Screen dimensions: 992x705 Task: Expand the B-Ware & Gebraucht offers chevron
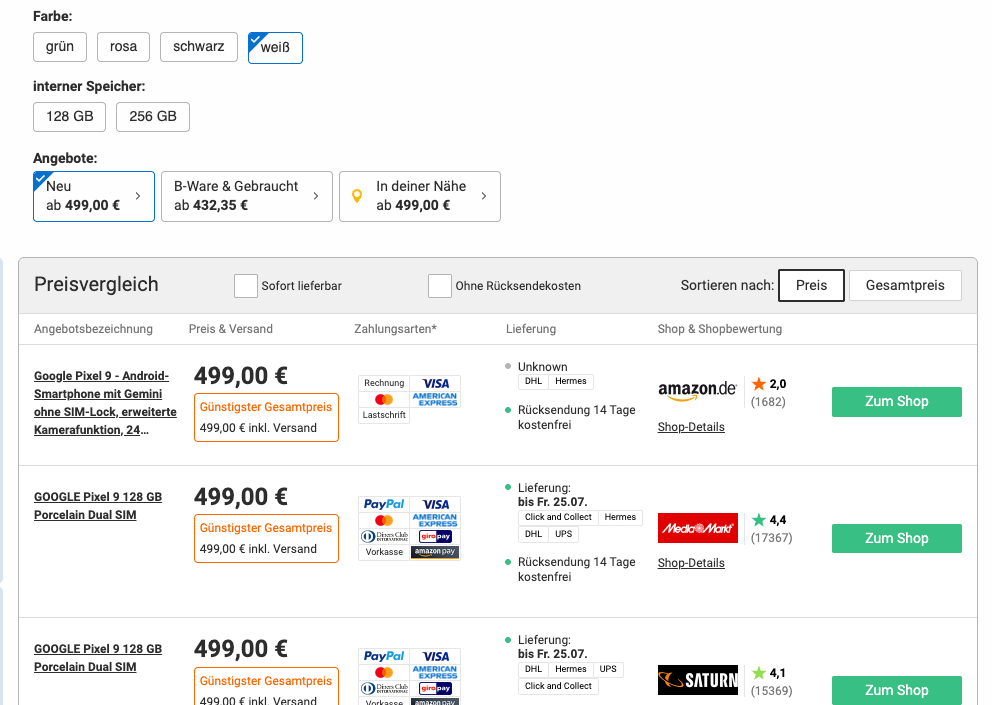click(x=316, y=196)
